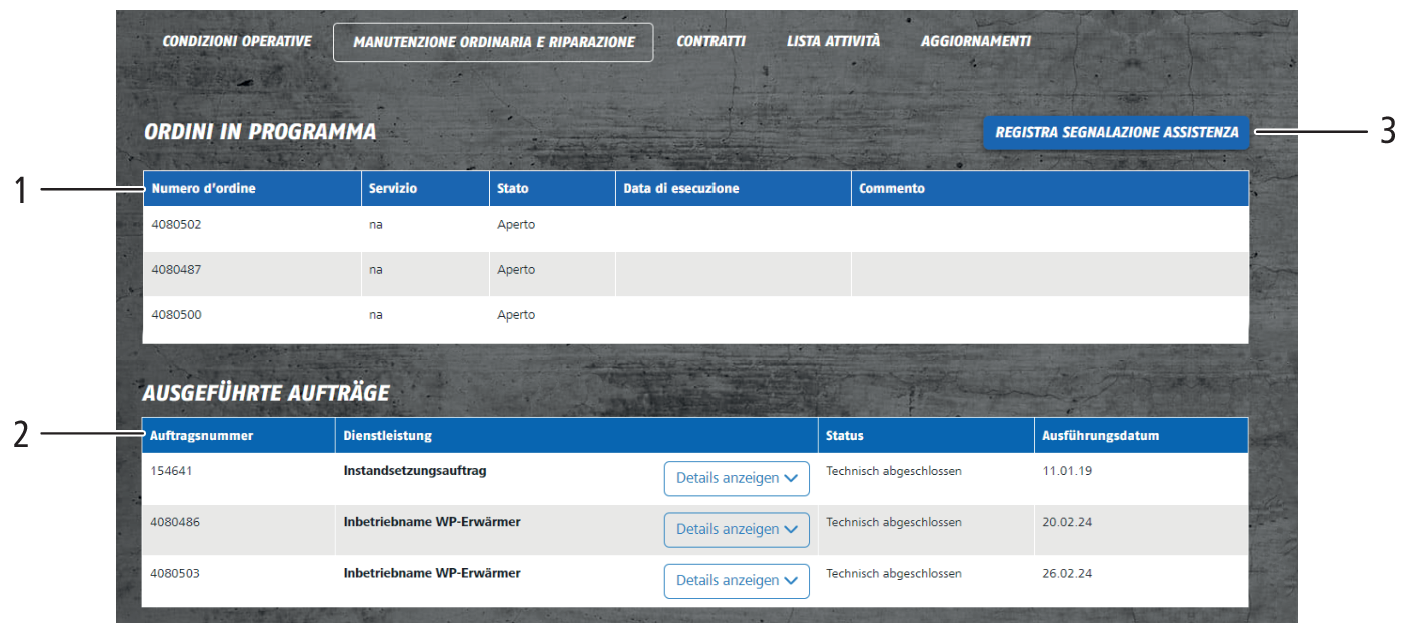Click Inbetriebname WP-Erwärmer in the 4080503 row
This screenshot has width=1414, height=623.
[x=432, y=574]
